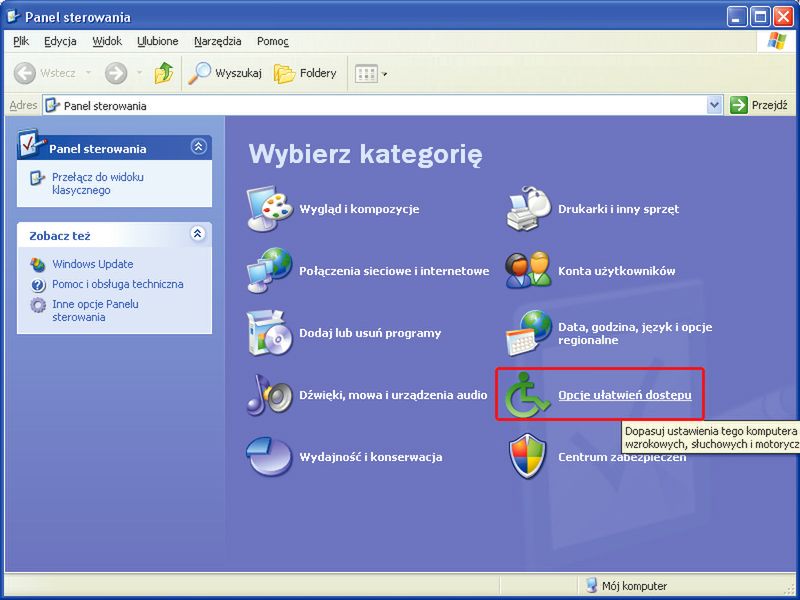800x600 pixels.
Task: Open Konta użytkowników text link
Action: (x=616, y=271)
